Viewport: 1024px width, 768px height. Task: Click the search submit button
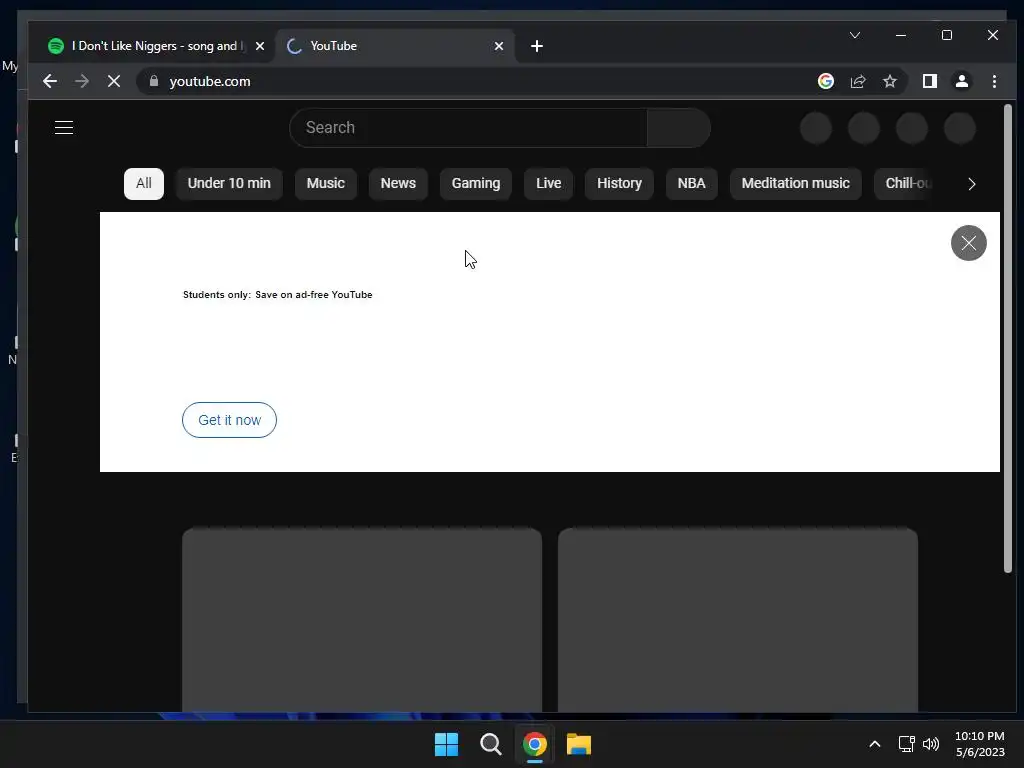[679, 128]
